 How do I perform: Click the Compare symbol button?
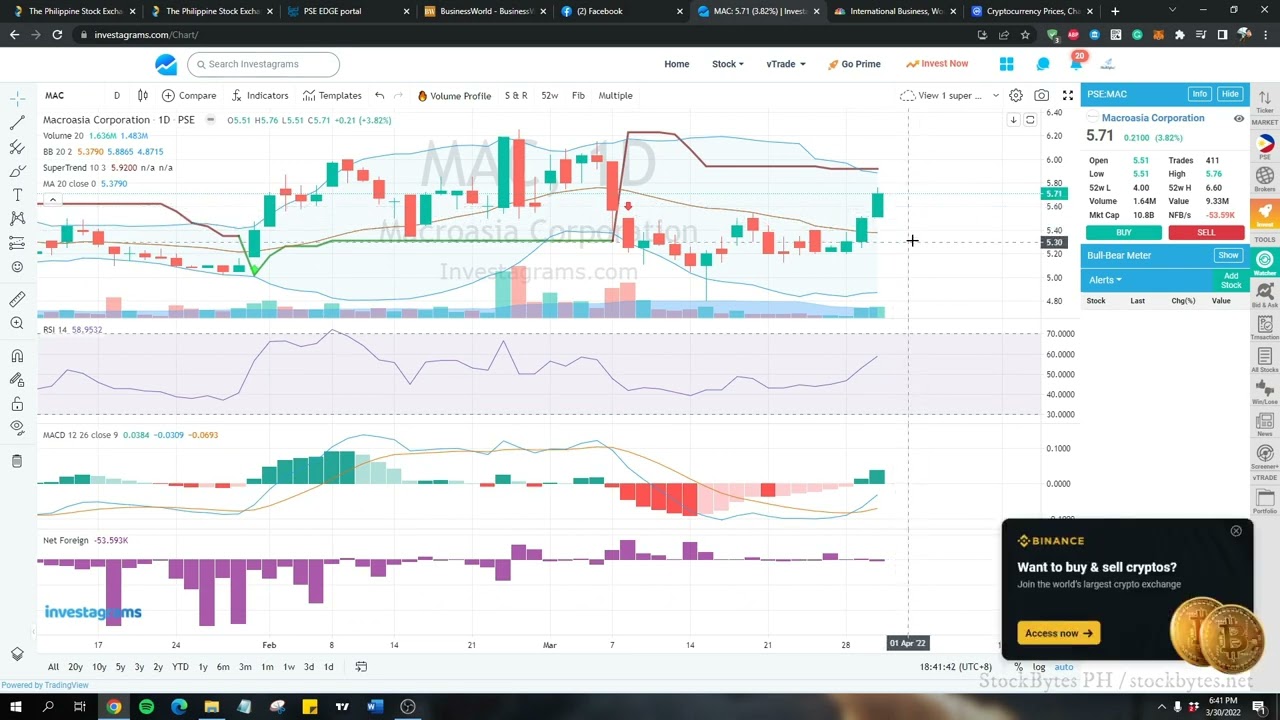189,95
